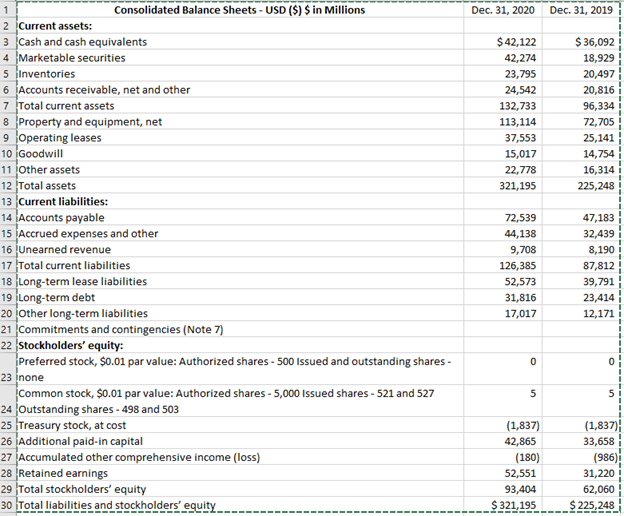
Task: Click the Accounts payable label cell
Action: tap(240, 218)
